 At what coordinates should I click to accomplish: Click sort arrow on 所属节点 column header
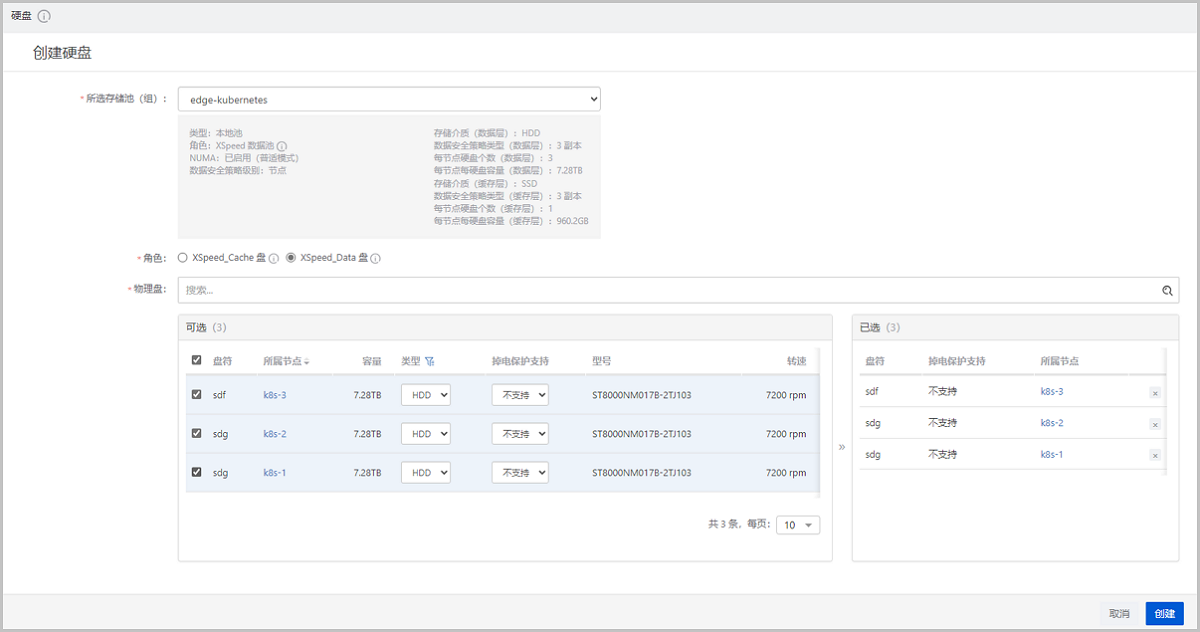pyautogui.click(x=307, y=362)
